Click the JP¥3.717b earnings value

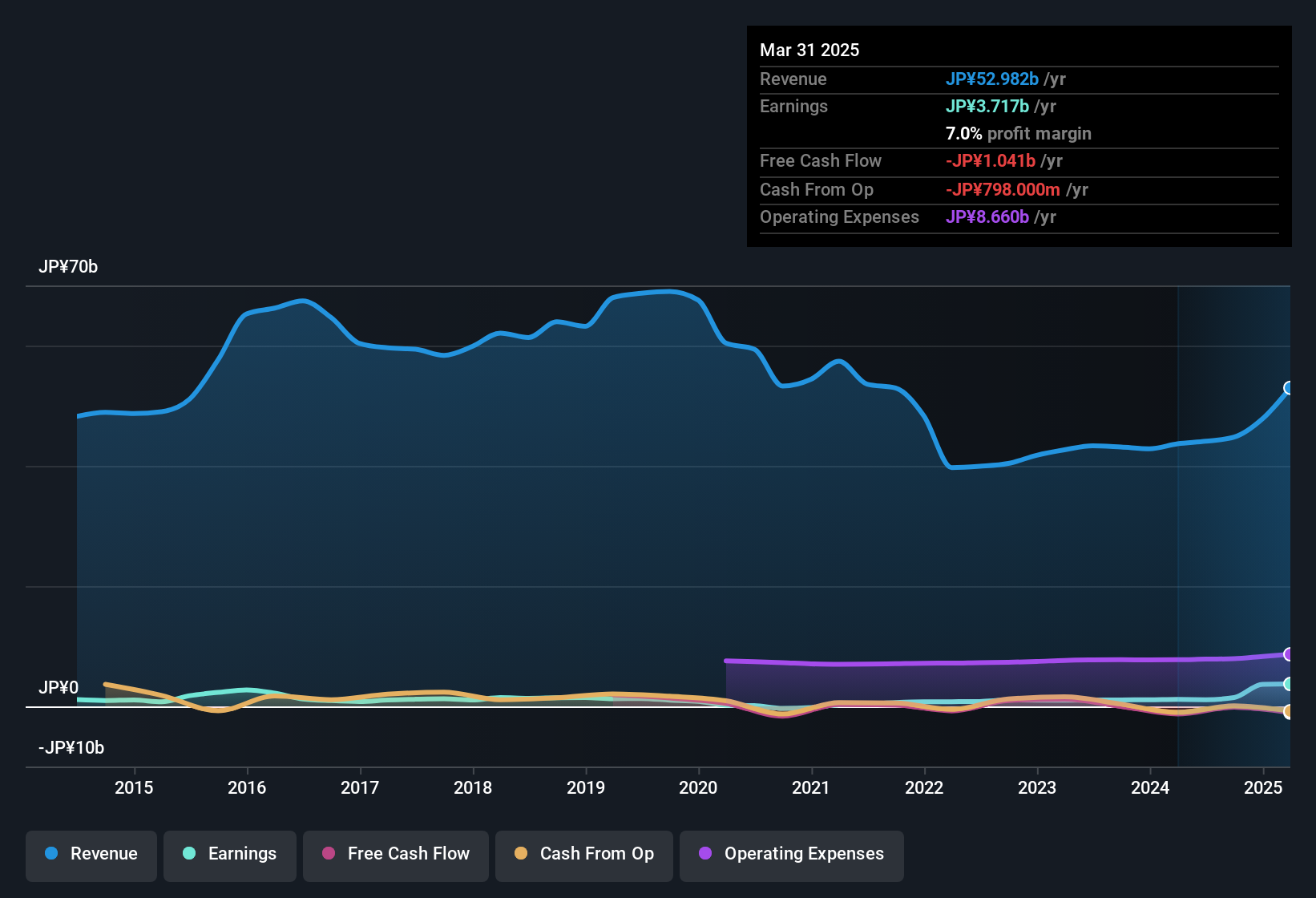coord(987,106)
